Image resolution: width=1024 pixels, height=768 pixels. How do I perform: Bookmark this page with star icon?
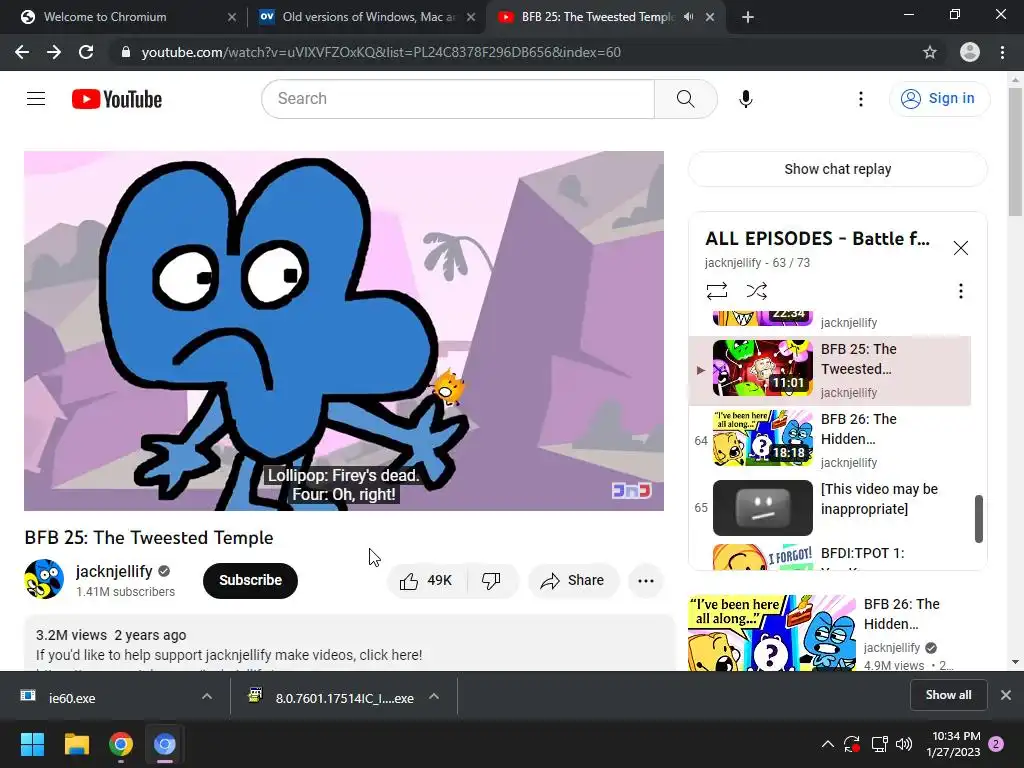click(x=929, y=52)
